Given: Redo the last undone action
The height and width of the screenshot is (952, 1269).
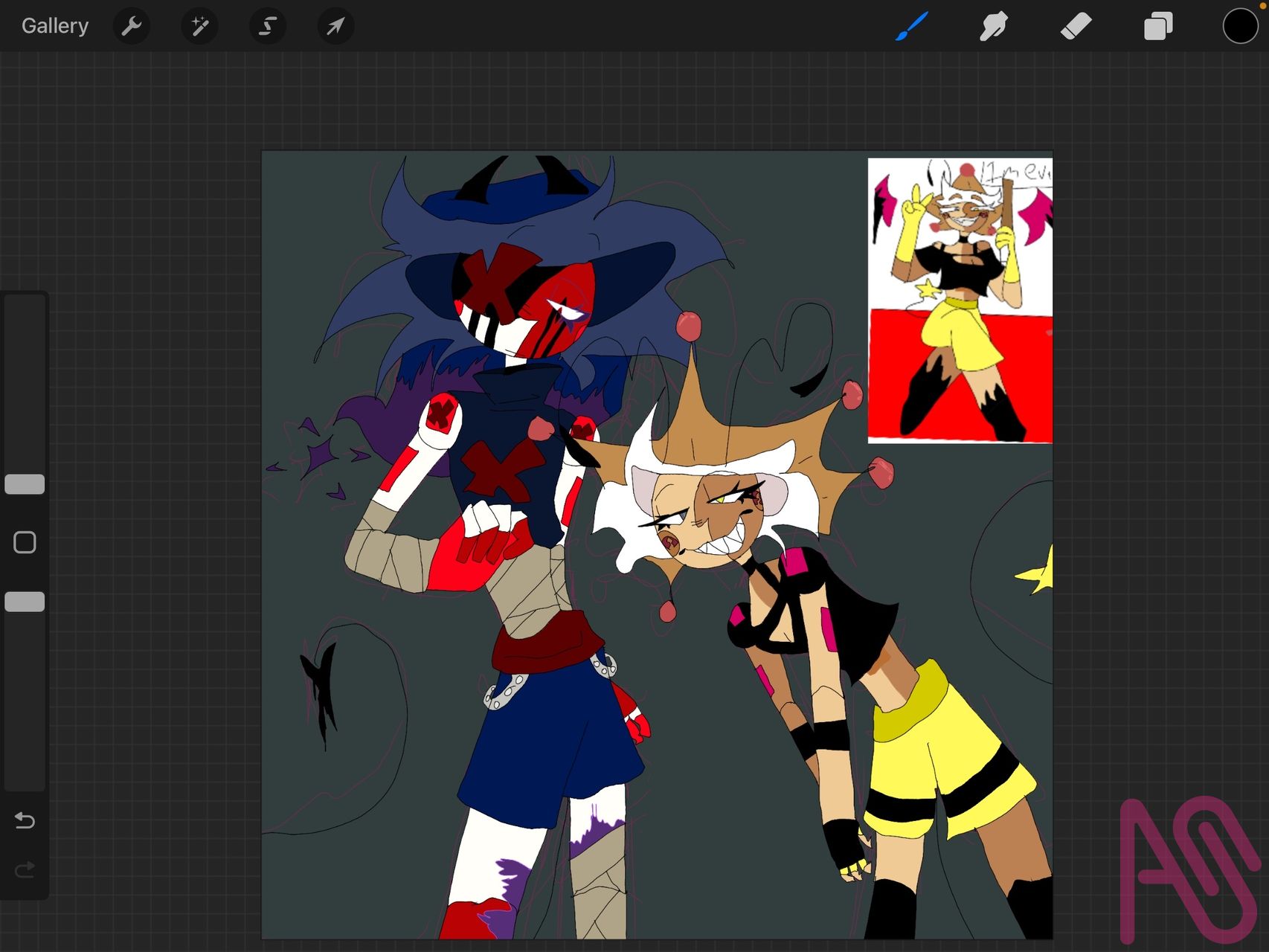Looking at the screenshot, I should point(25,869).
